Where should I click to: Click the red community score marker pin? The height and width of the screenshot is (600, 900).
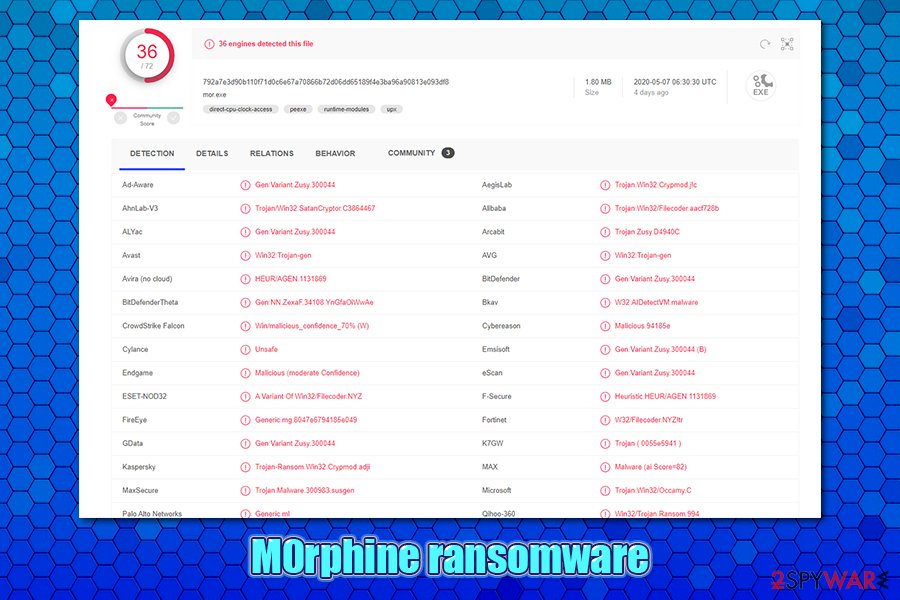tap(111, 100)
